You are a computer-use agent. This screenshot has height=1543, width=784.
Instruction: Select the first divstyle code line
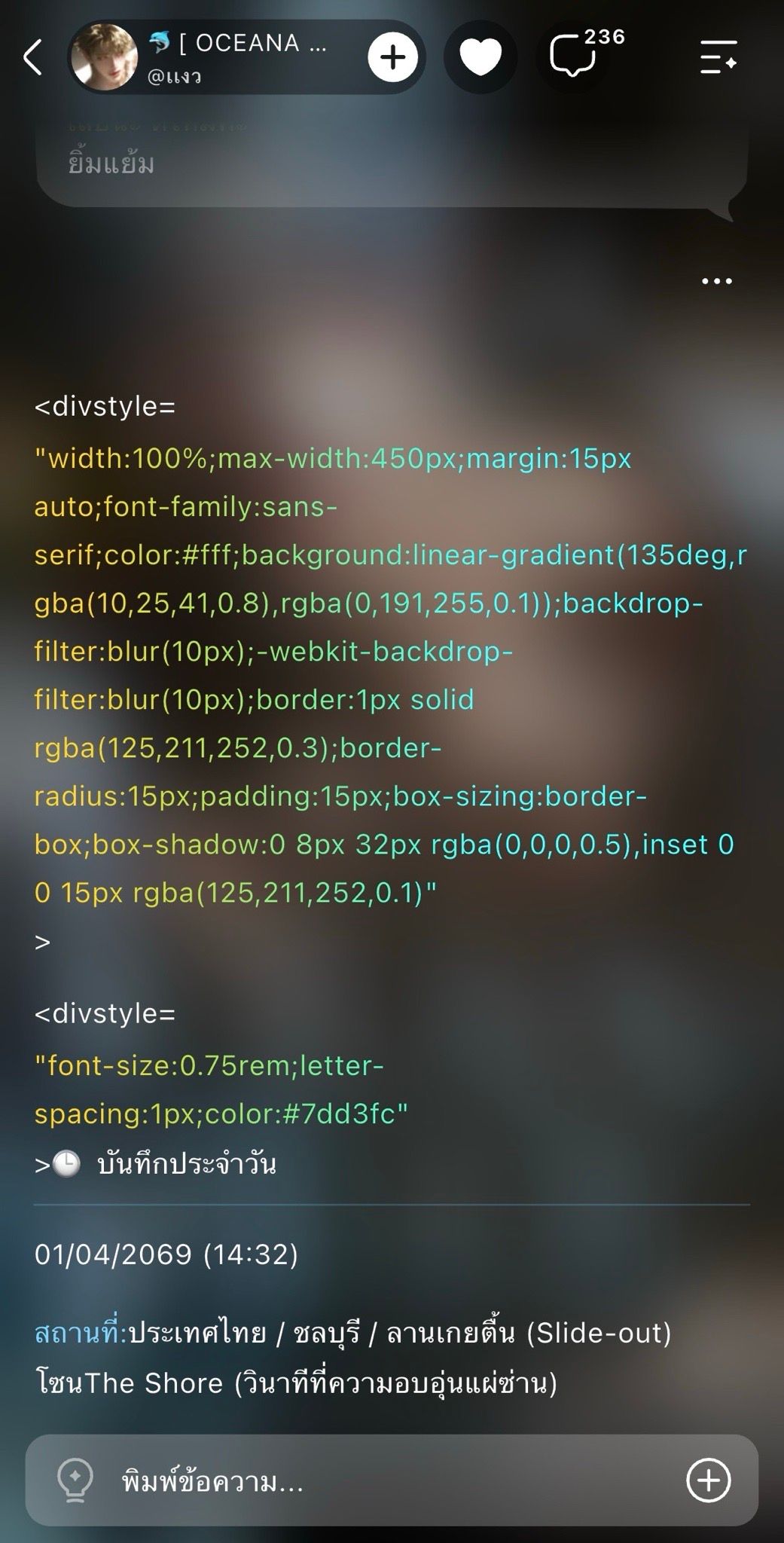[x=105, y=407]
